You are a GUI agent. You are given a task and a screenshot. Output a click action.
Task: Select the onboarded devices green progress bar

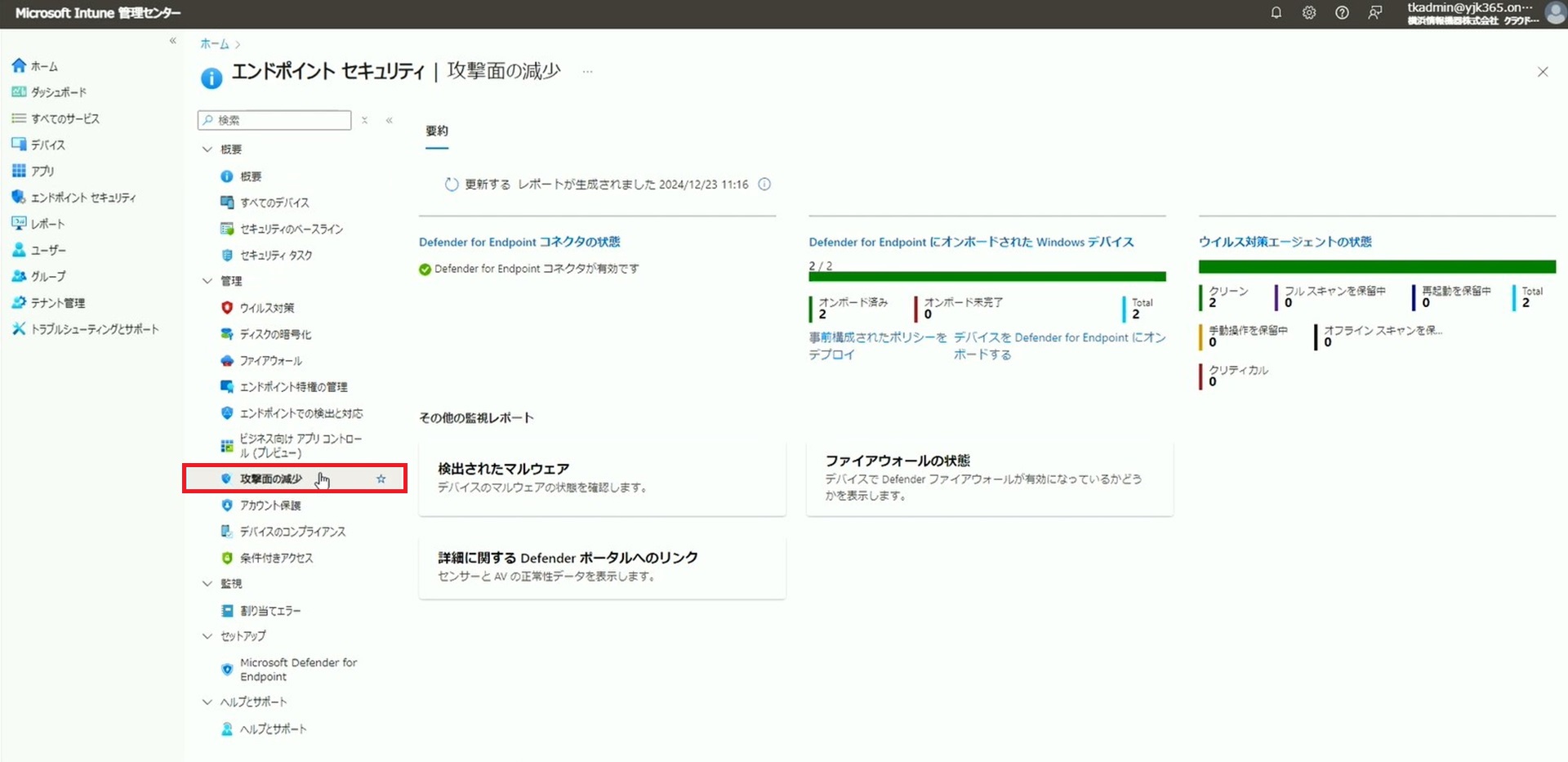coord(987,277)
